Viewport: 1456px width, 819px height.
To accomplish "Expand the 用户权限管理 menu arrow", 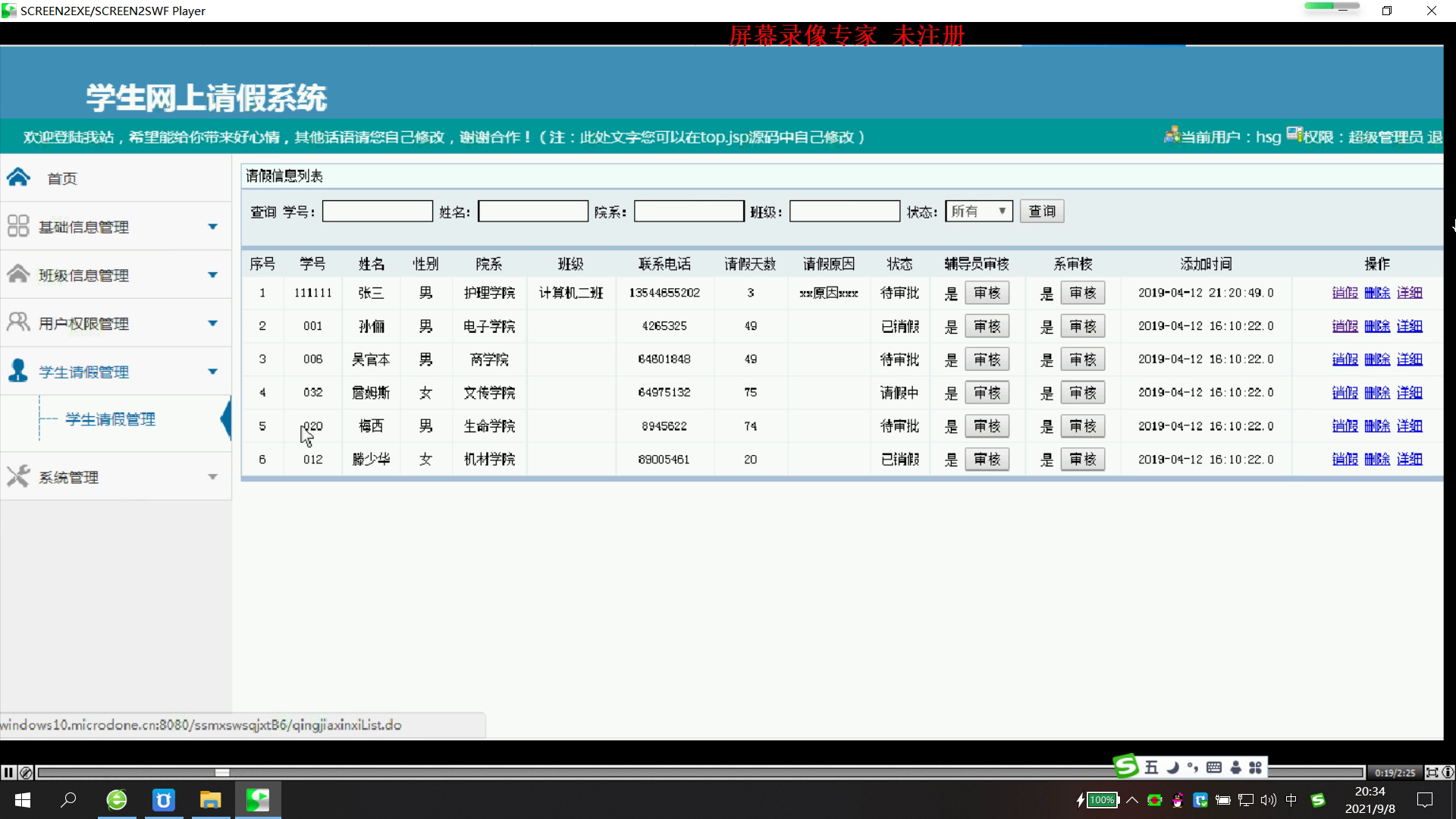I will (x=212, y=323).
